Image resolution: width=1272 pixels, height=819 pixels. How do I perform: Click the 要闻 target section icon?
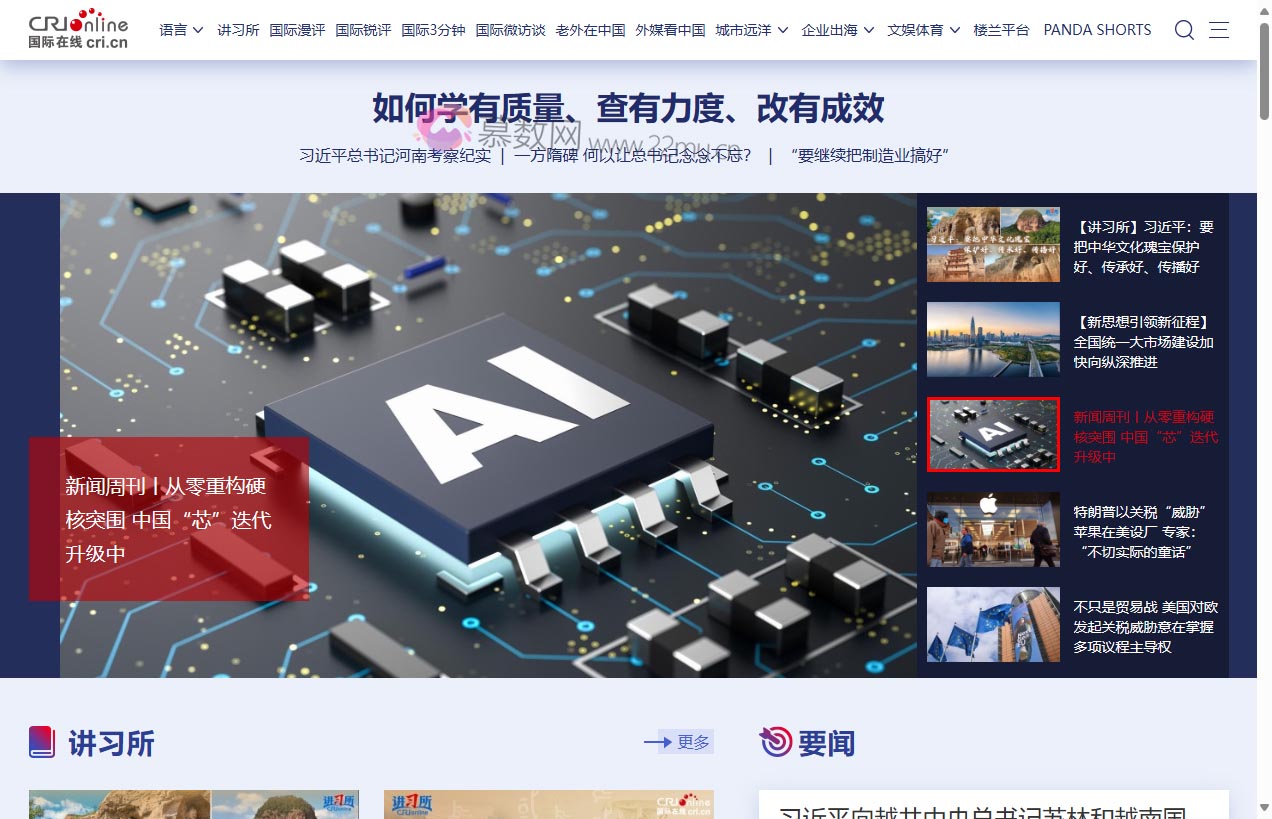coord(776,742)
